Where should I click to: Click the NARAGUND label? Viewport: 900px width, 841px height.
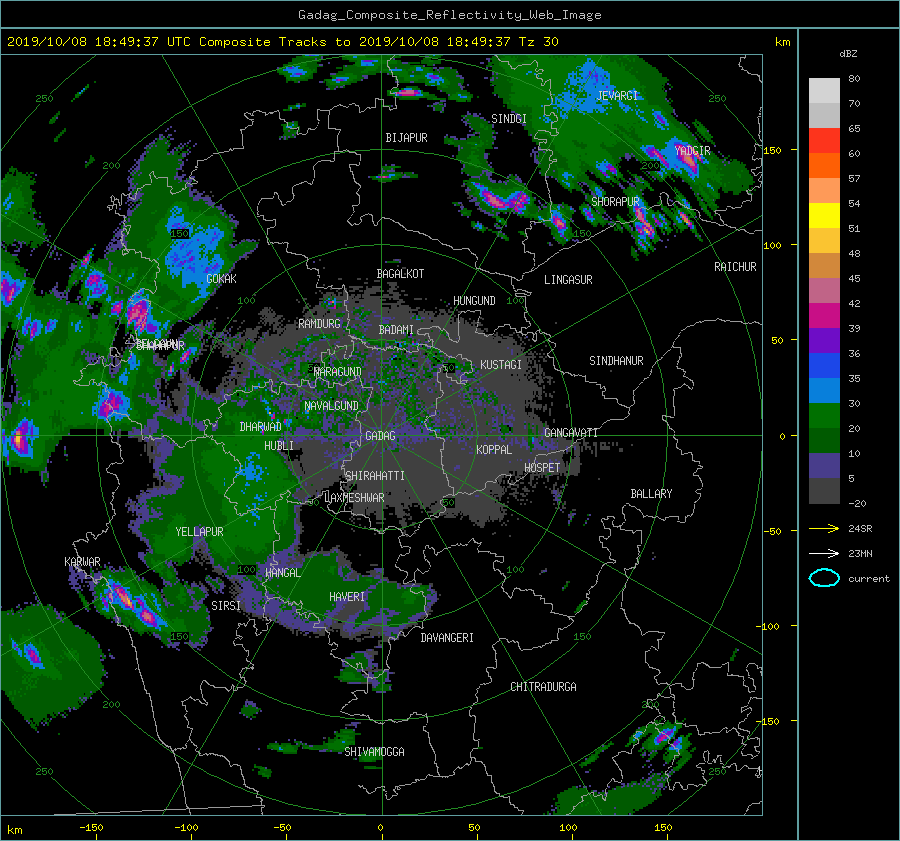pos(338,372)
